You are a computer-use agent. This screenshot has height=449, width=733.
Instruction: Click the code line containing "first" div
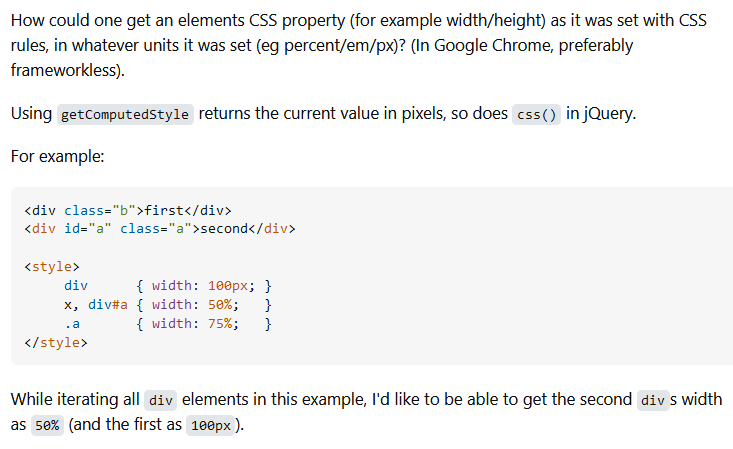[x=127, y=210]
